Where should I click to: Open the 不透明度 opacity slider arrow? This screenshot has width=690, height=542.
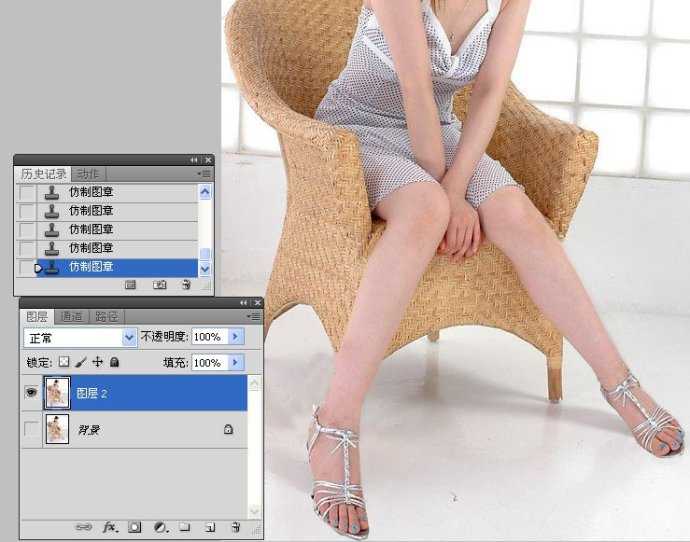235,337
